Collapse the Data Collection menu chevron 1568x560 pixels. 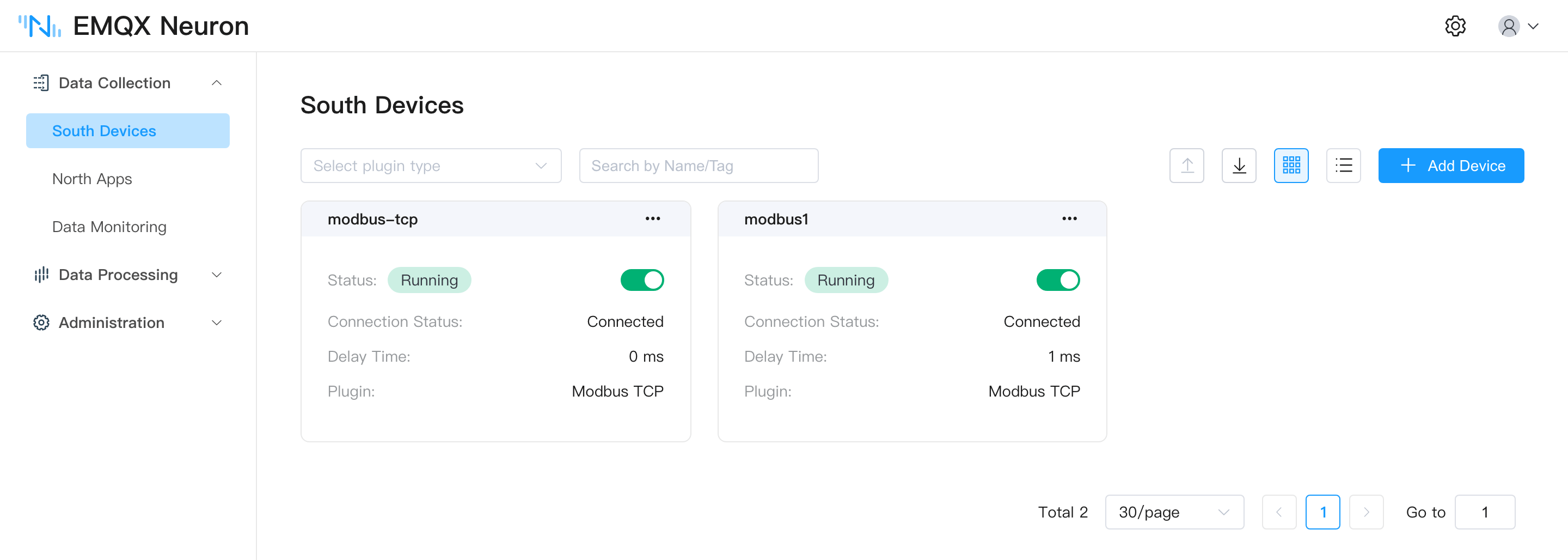(x=217, y=83)
